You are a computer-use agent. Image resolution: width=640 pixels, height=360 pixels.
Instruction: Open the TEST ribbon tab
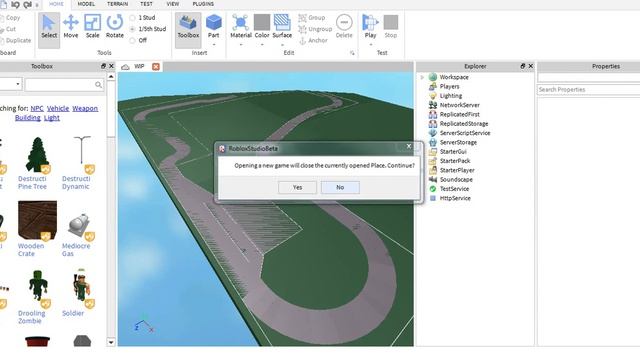click(146, 4)
